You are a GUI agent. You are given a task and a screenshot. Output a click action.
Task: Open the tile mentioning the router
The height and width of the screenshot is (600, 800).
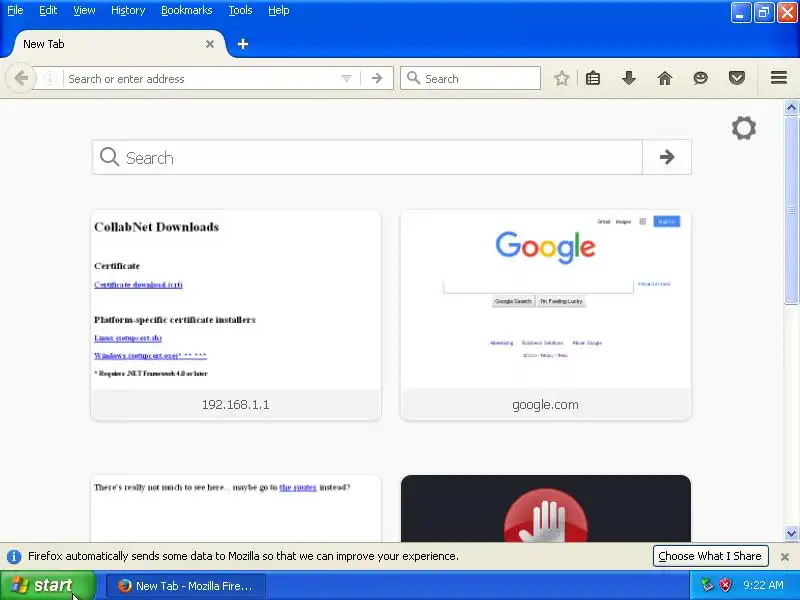(236, 508)
